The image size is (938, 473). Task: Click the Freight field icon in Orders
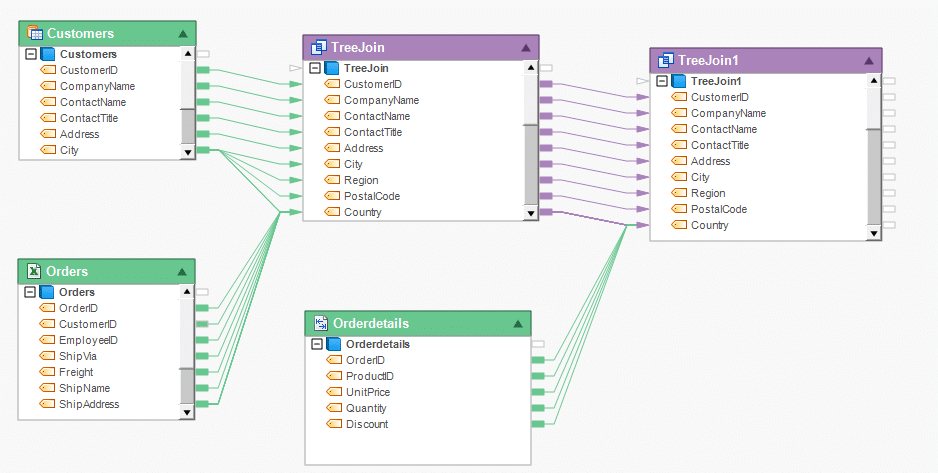click(x=47, y=372)
